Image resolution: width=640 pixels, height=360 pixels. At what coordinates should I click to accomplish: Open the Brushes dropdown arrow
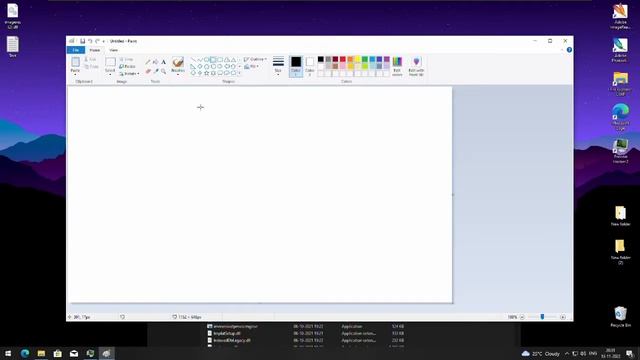(178, 75)
